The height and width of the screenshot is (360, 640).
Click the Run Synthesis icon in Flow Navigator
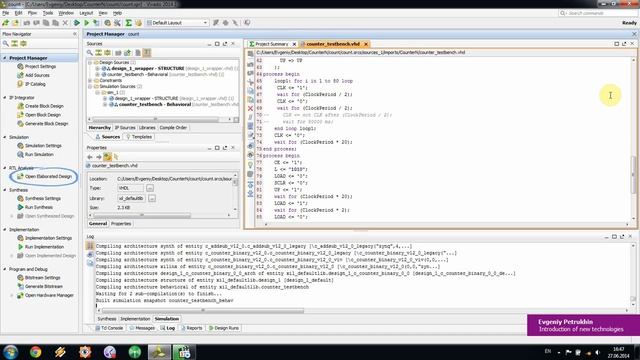pos(20,207)
